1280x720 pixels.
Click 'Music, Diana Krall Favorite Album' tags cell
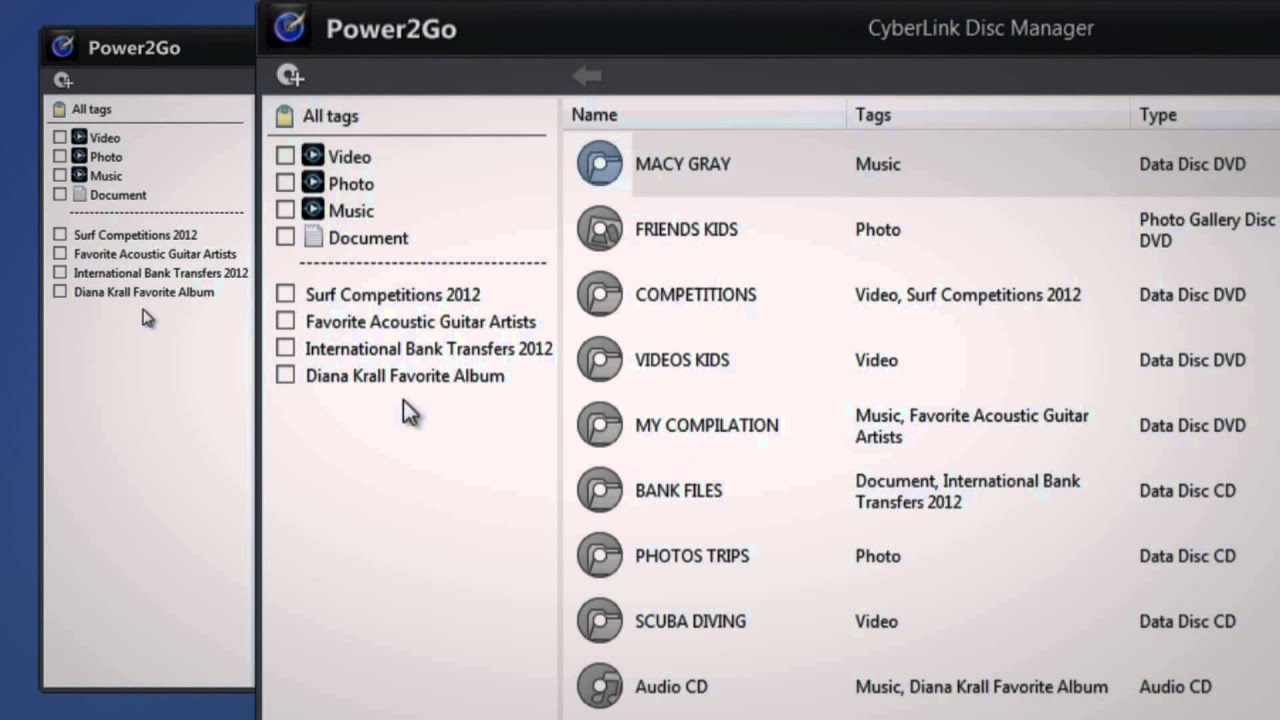981,687
